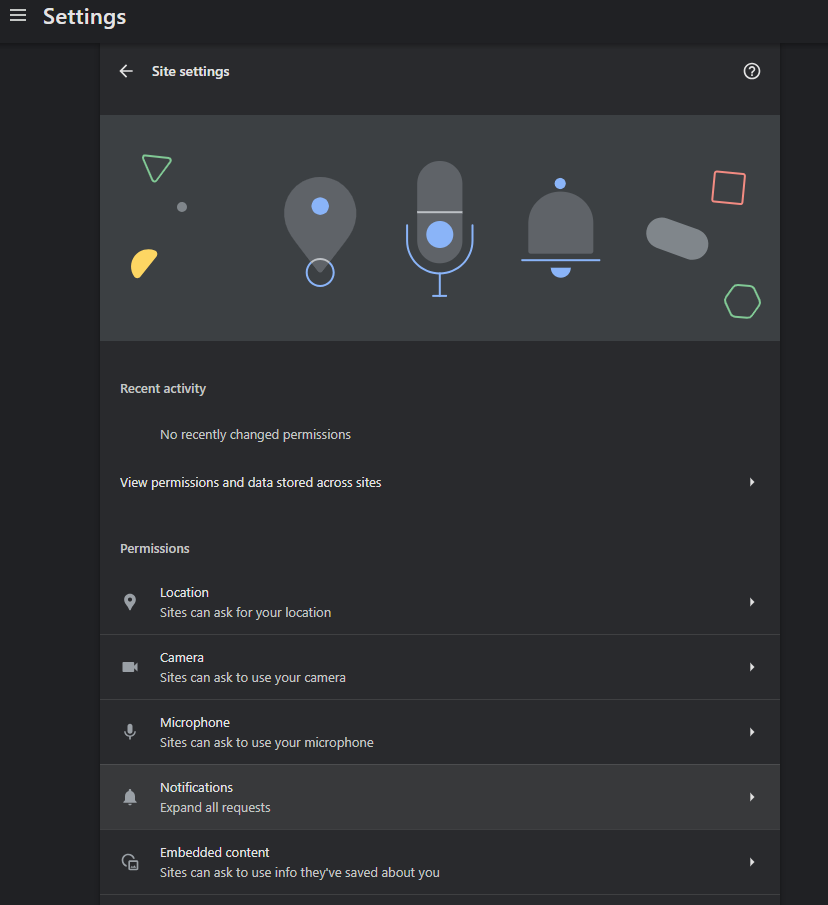Go back using the arrow beside Site settings
Screen dimensions: 828x905
click(126, 71)
